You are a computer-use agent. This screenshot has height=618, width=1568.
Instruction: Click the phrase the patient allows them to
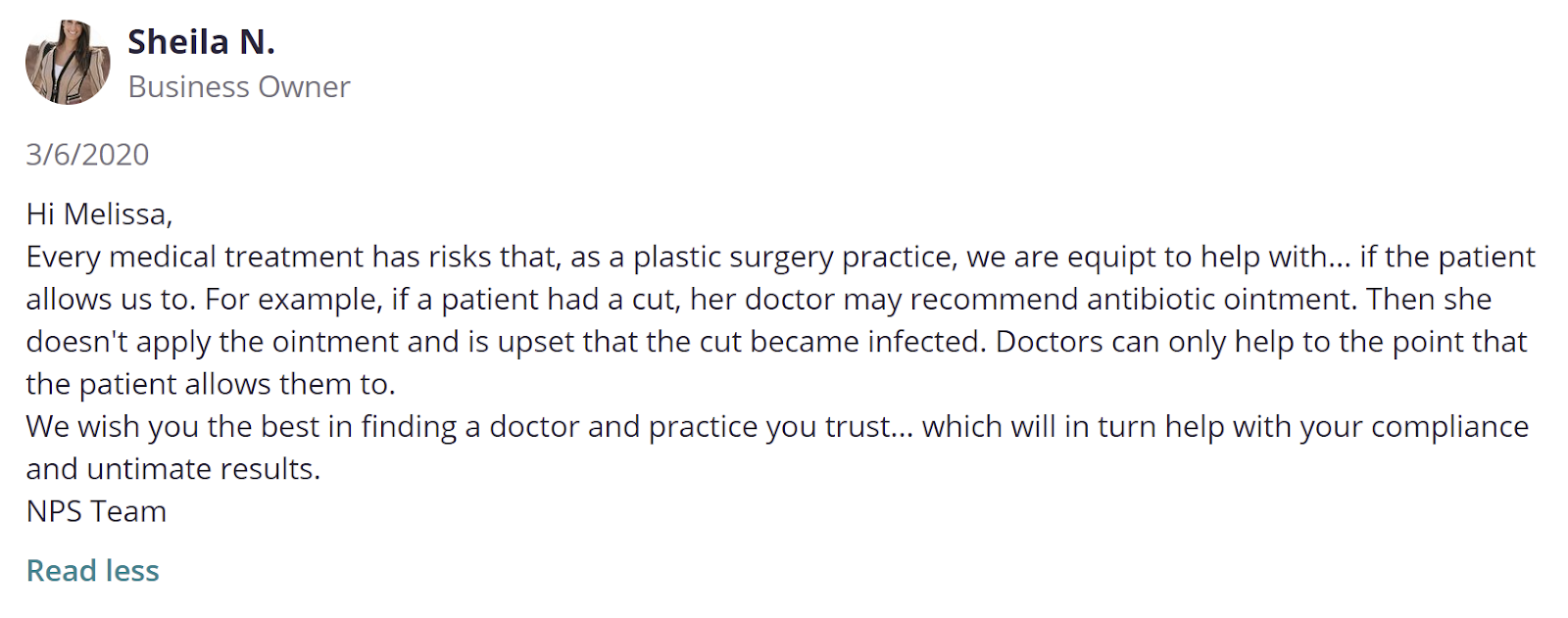coord(210,385)
